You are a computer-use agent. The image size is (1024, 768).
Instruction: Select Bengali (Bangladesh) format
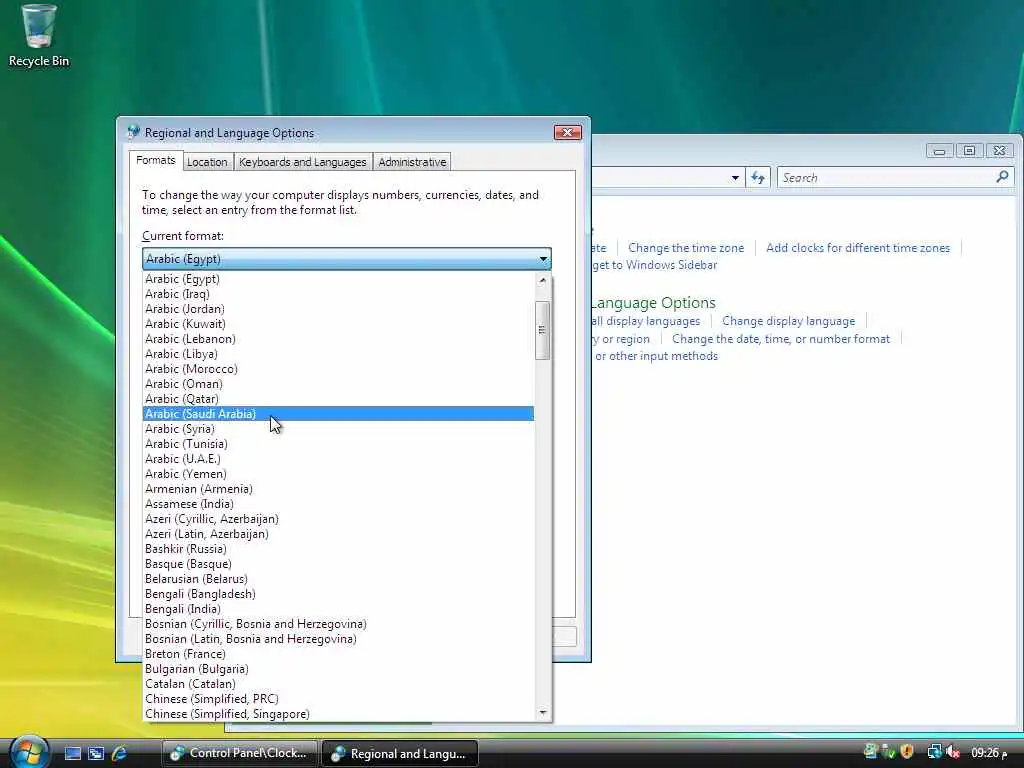[x=338, y=594]
